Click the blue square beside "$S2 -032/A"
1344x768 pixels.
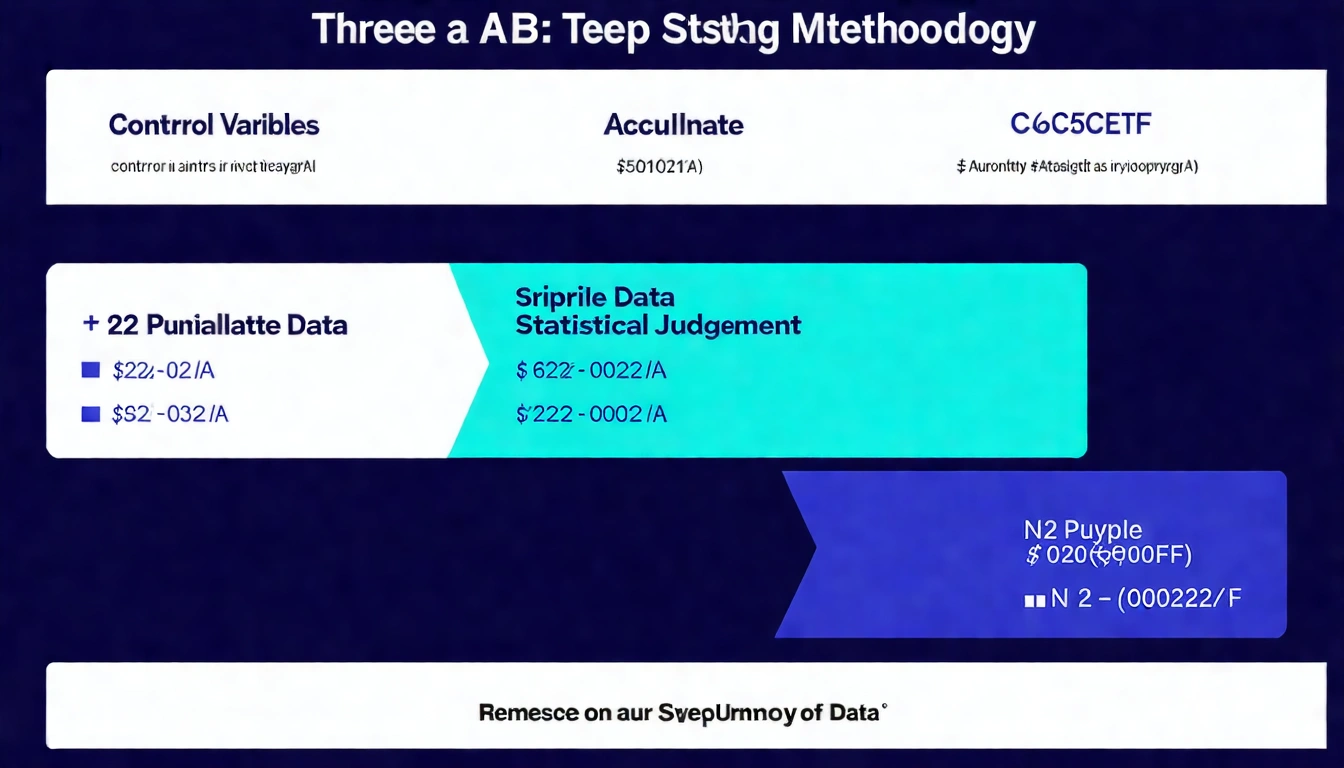click(91, 414)
